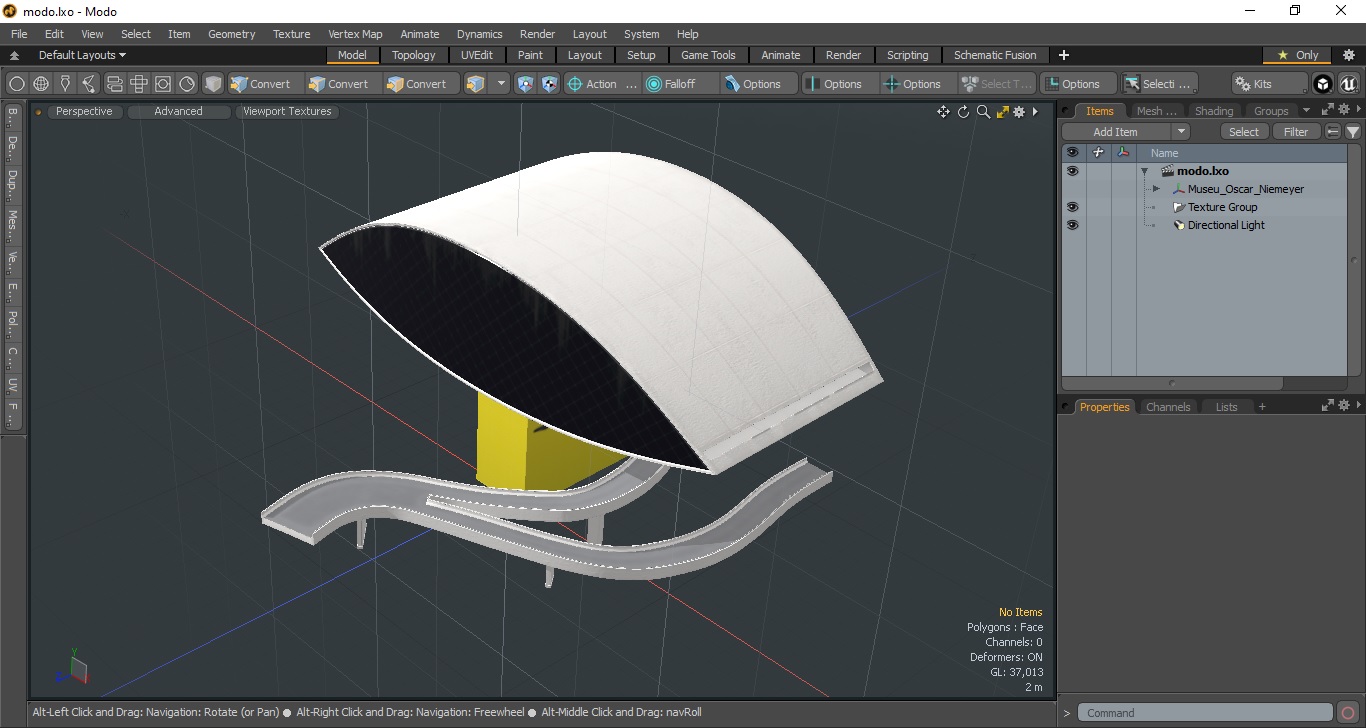Click the pie-circle toolbar icon

tap(187, 84)
